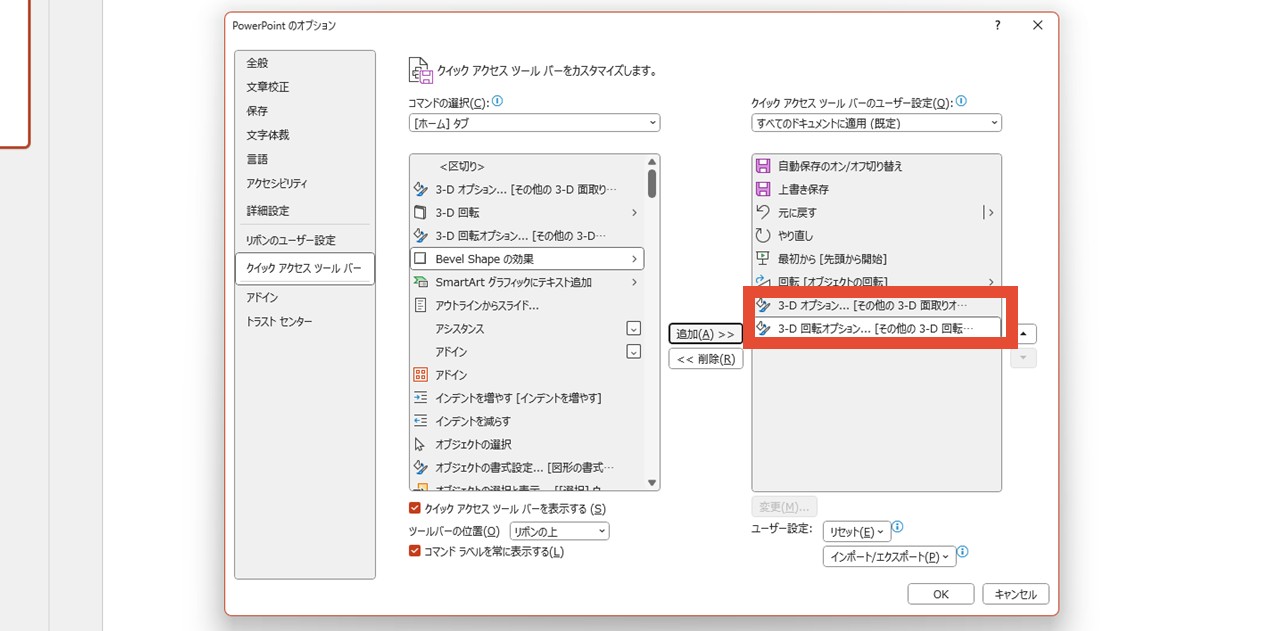This screenshot has width=1280, height=631.
Task: Click the 回転 [オブジェクトの回転] icon in right list
Action: point(763,281)
